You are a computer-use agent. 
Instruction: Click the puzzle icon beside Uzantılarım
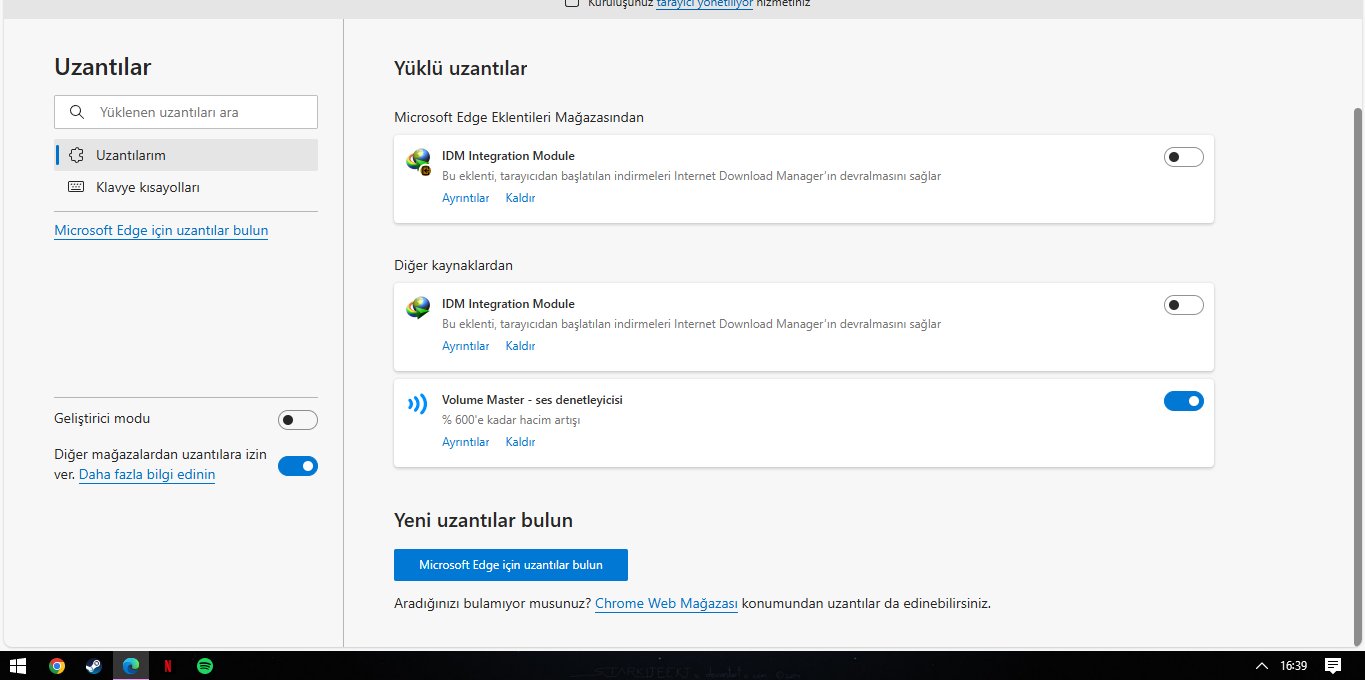point(77,155)
